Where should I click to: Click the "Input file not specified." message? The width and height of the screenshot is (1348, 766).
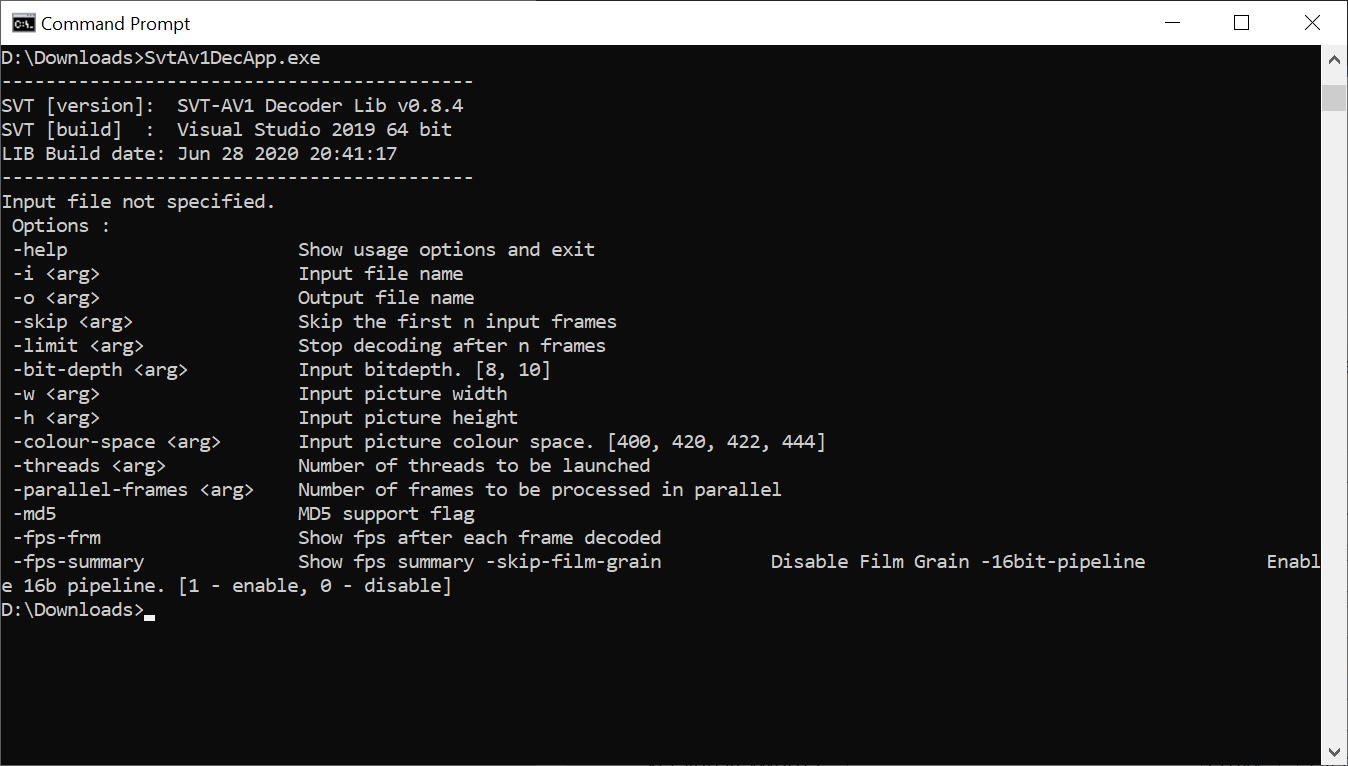pyautogui.click(x=138, y=202)
